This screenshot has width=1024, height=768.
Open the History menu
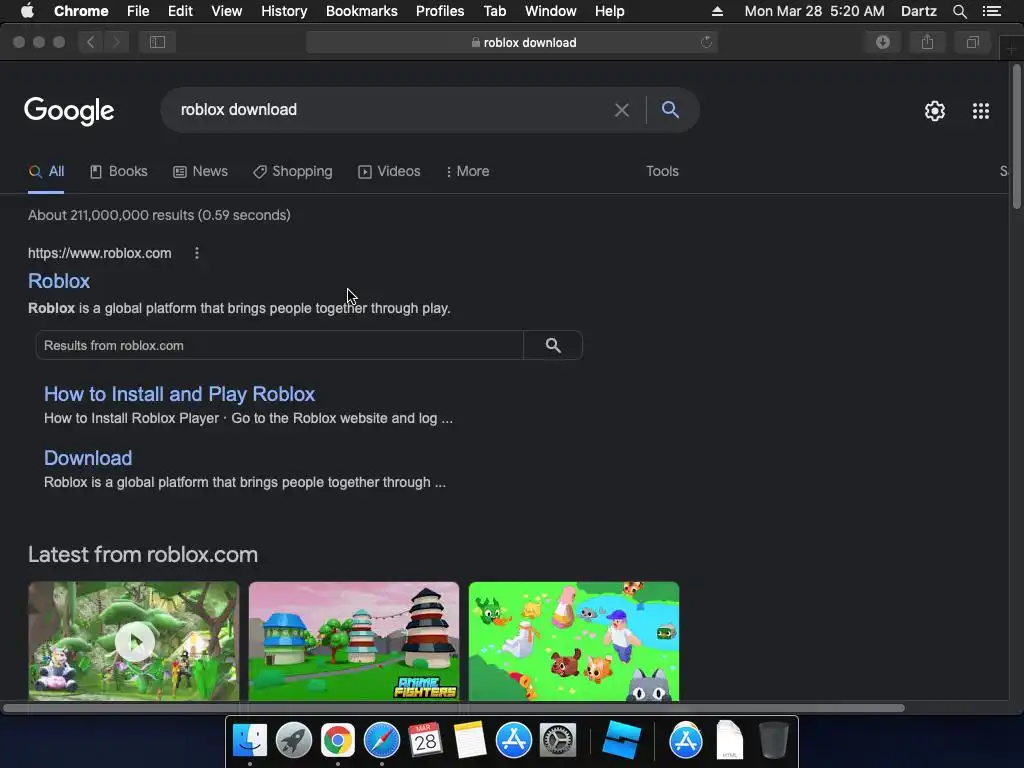[x=284, y=11]
